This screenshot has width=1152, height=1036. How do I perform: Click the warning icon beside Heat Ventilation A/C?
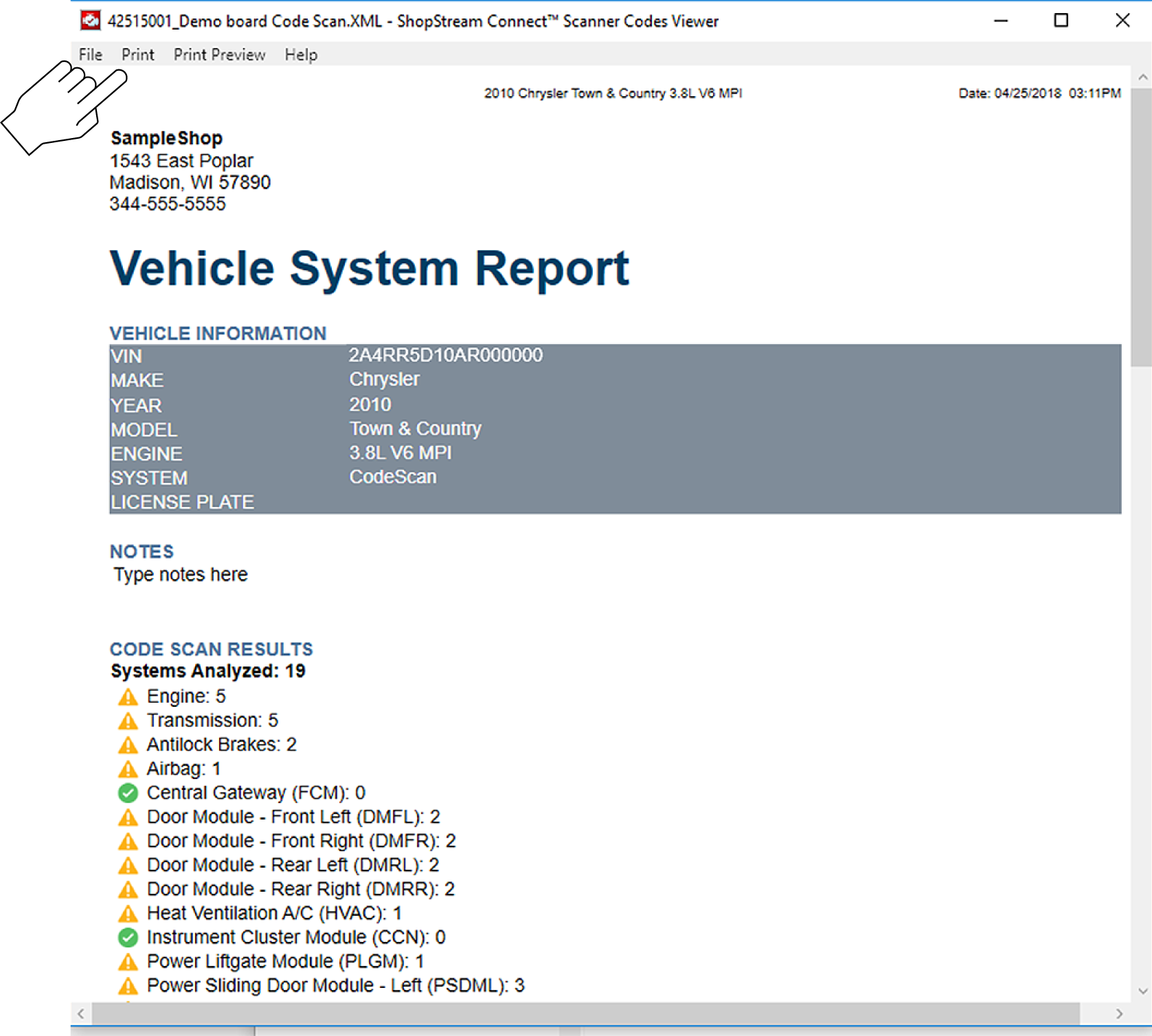pyautogui.click(x=128, y=914)
